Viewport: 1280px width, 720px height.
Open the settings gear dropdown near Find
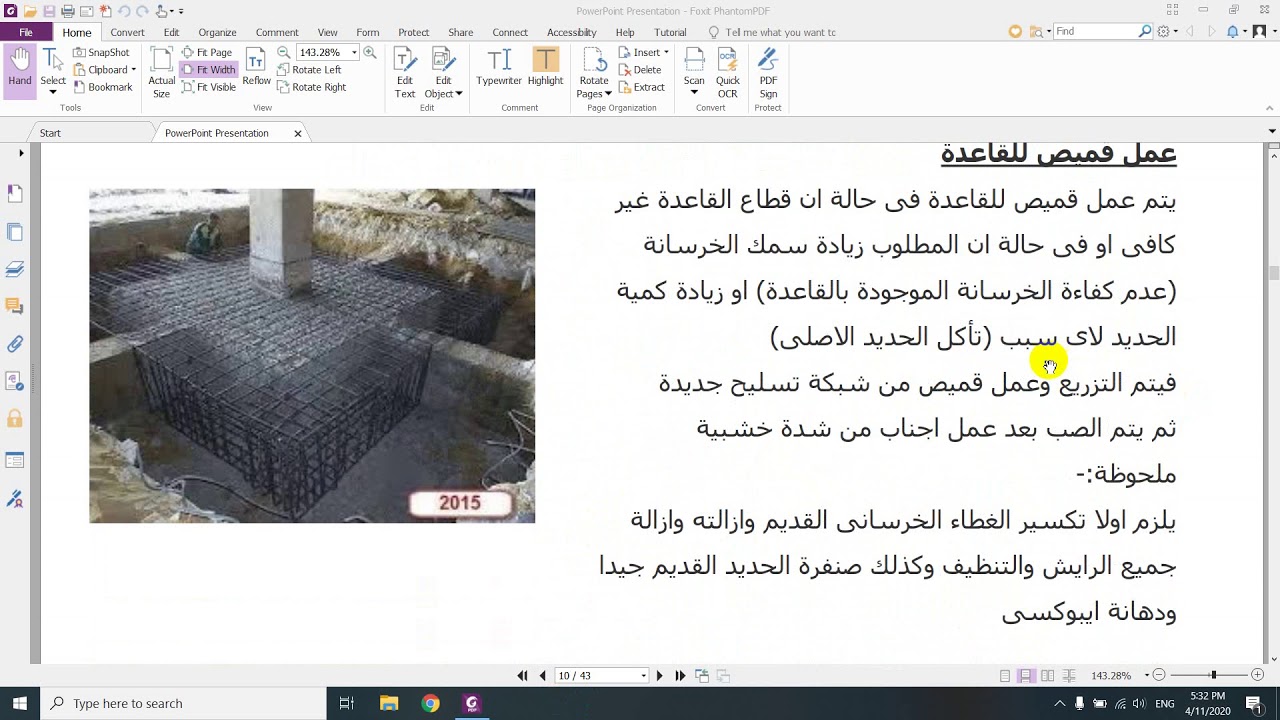pyautogui.click(x=1167, y=31)
